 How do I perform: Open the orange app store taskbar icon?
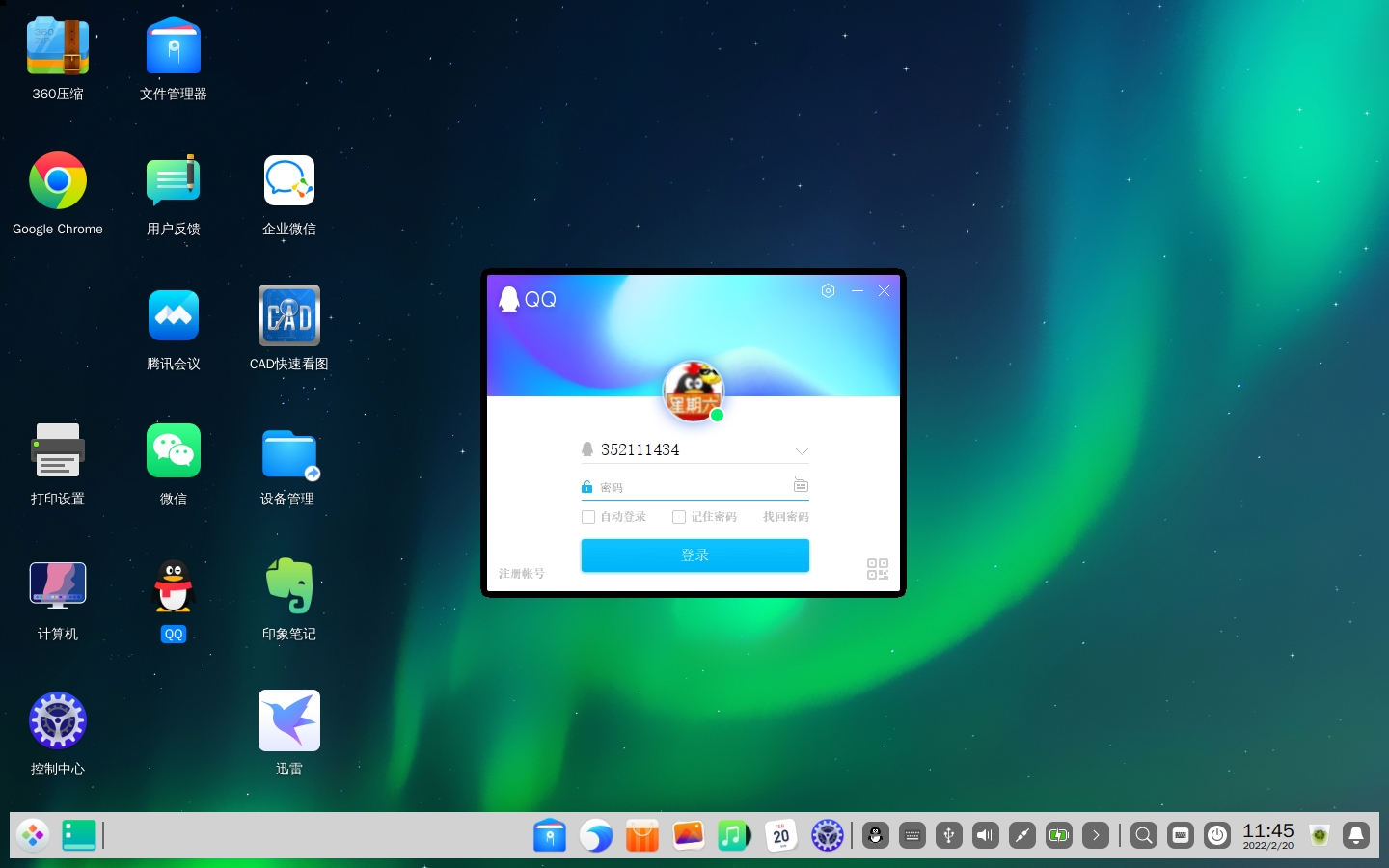642,835
